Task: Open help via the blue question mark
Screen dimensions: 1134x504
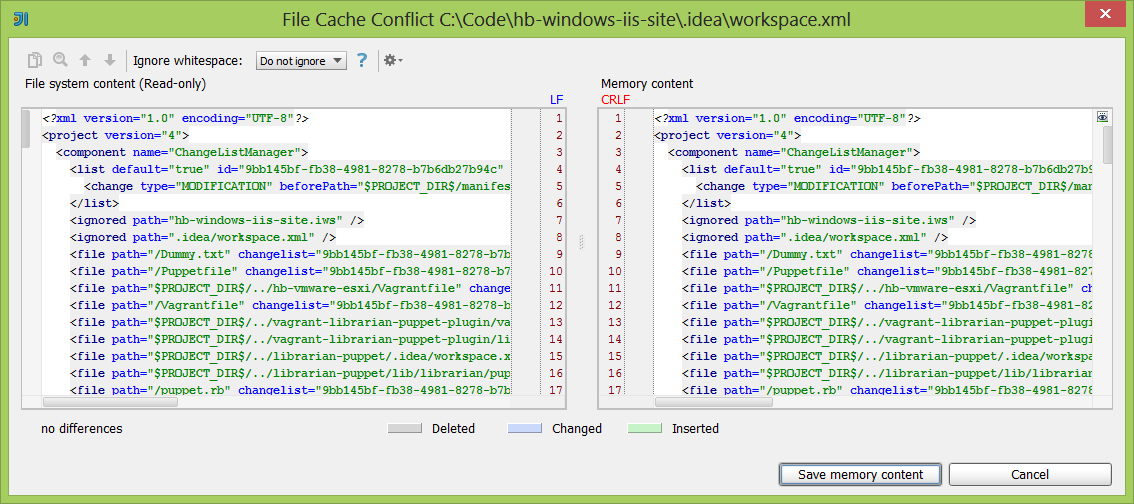Action: pos(362,61)
